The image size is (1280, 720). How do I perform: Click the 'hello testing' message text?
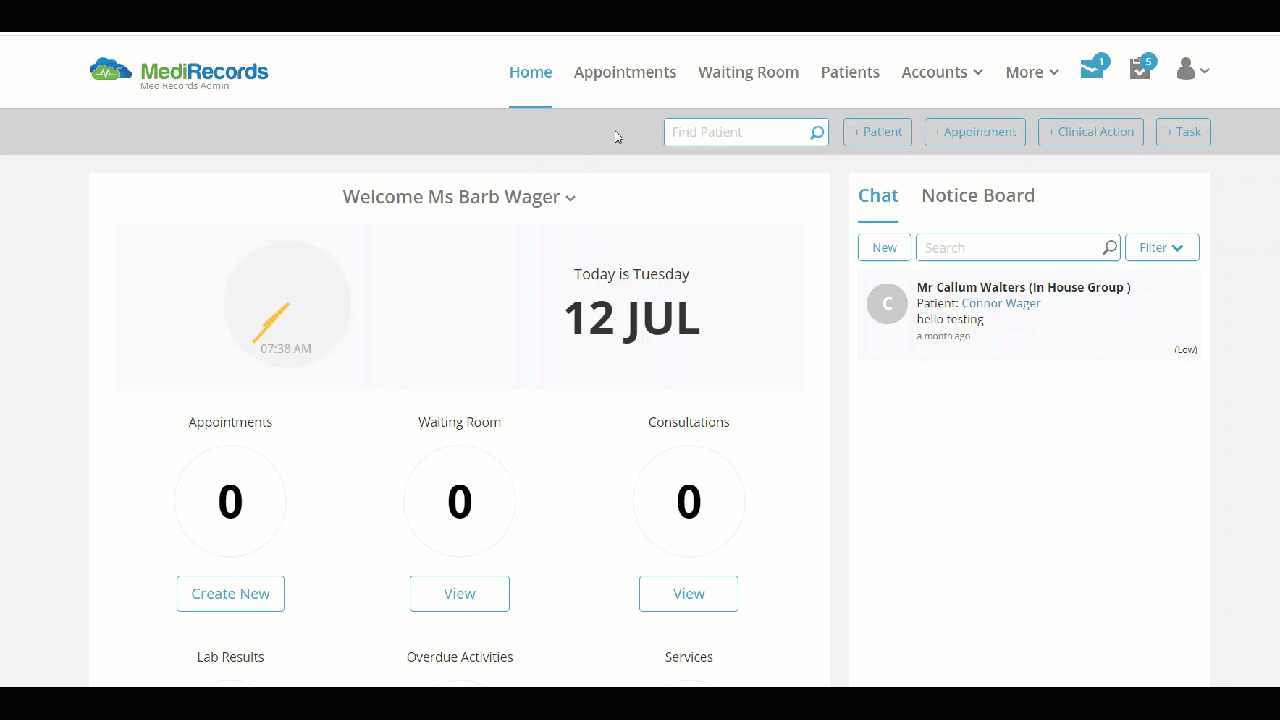950,320
